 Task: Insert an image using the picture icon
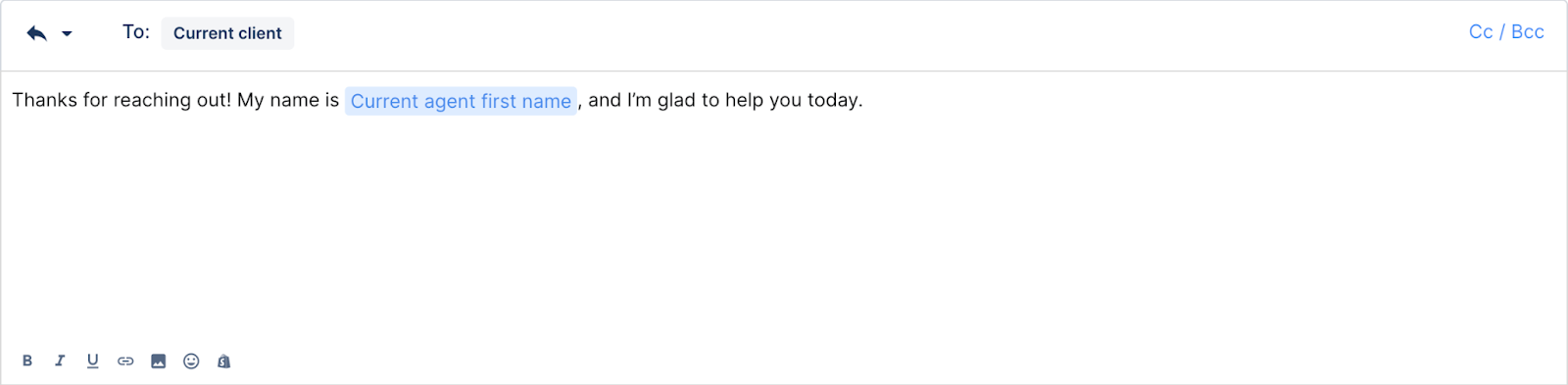click(x=159, y=361)
